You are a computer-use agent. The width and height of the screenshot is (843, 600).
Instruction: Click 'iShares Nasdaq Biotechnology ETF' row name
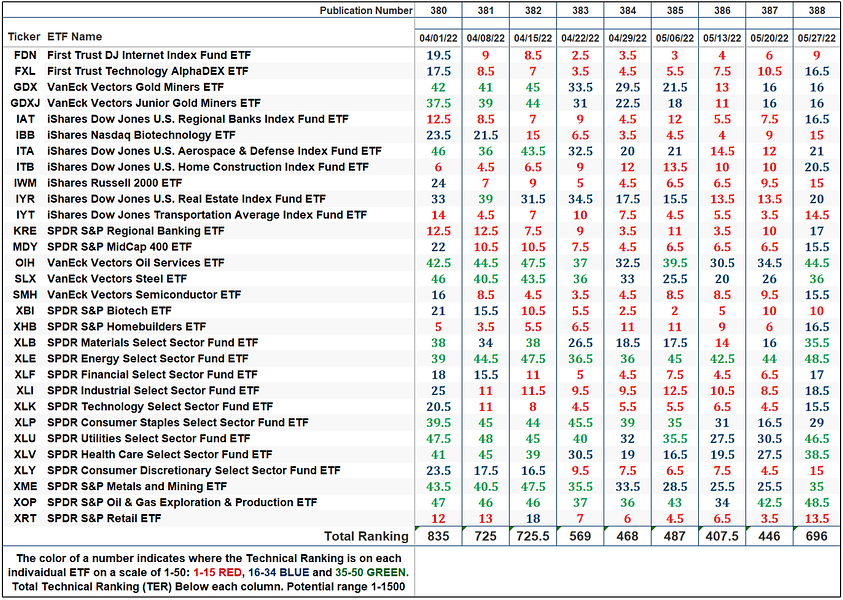pyautogui.click(x=141, y=135)
